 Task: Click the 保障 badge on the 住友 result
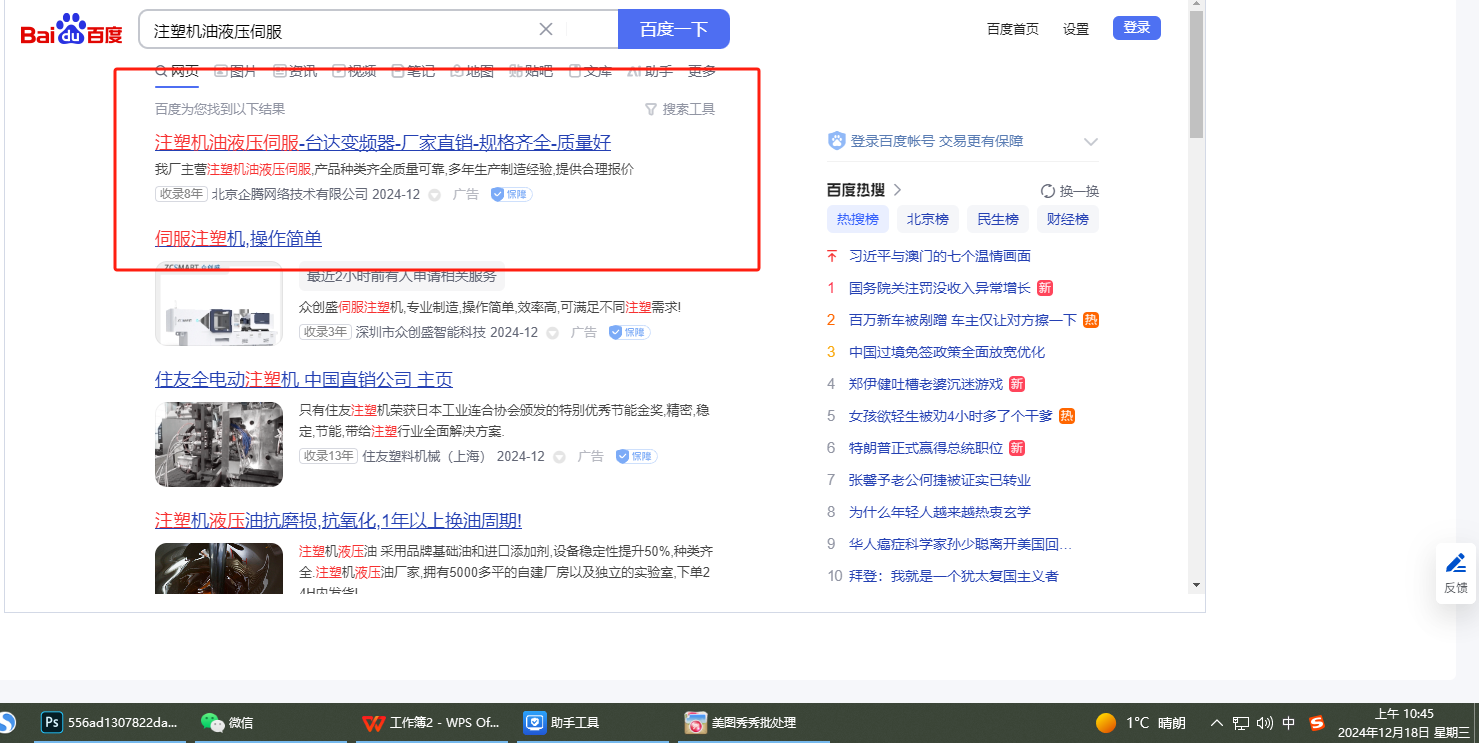[636, 456]
